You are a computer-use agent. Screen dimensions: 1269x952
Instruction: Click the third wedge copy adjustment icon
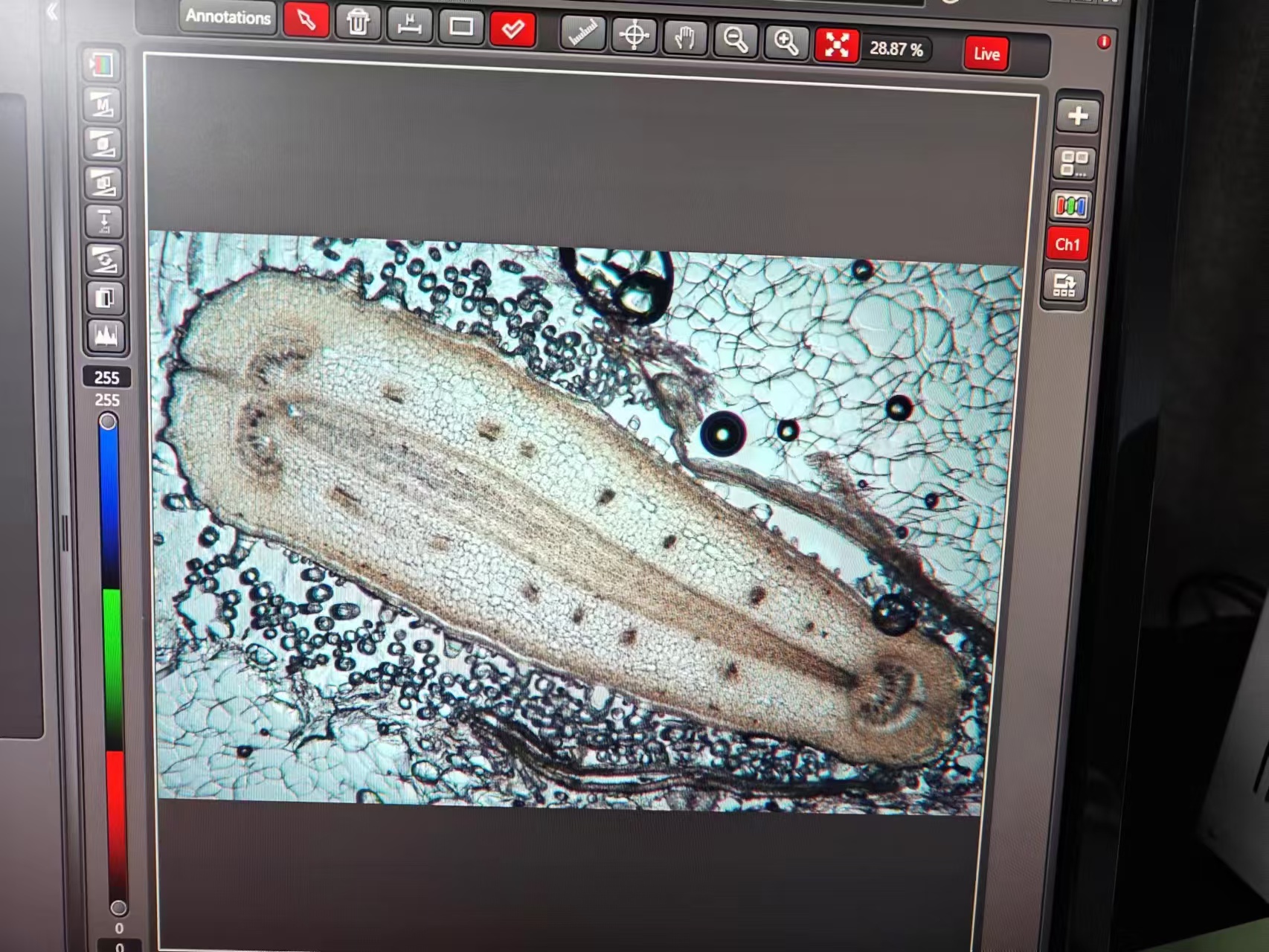(104, 182)
